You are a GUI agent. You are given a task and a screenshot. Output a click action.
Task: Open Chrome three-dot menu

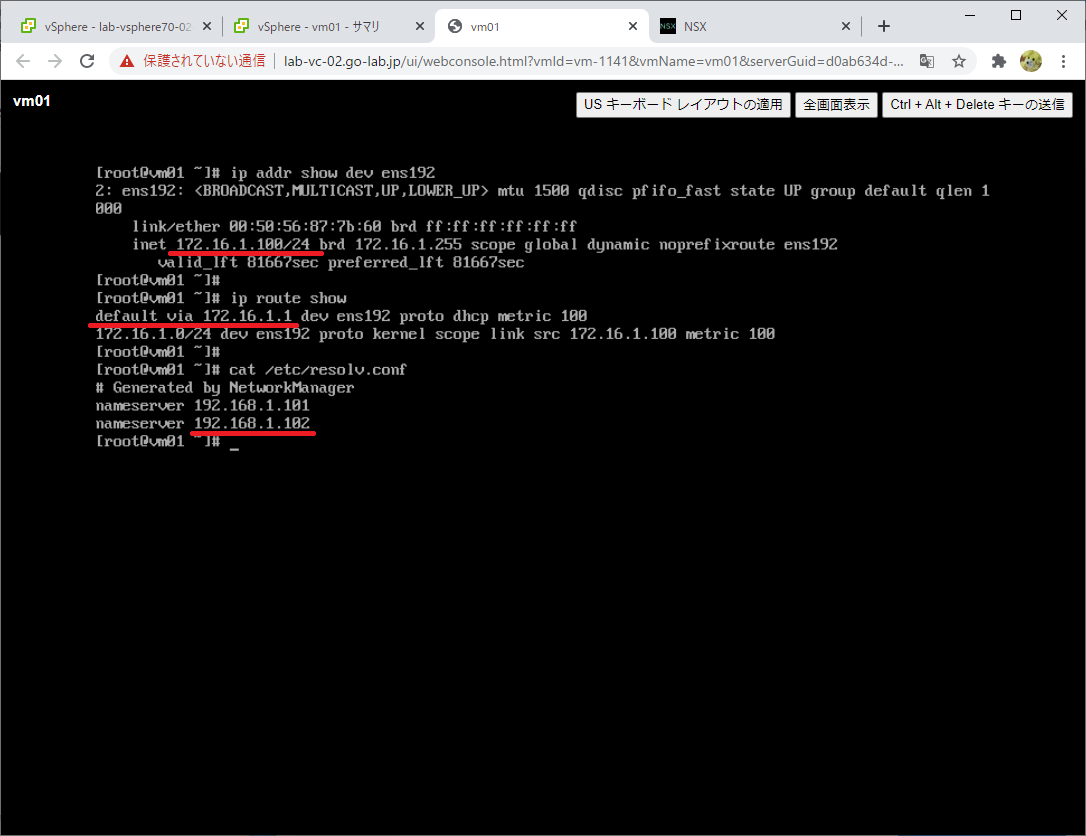[x=1063, y=61]
